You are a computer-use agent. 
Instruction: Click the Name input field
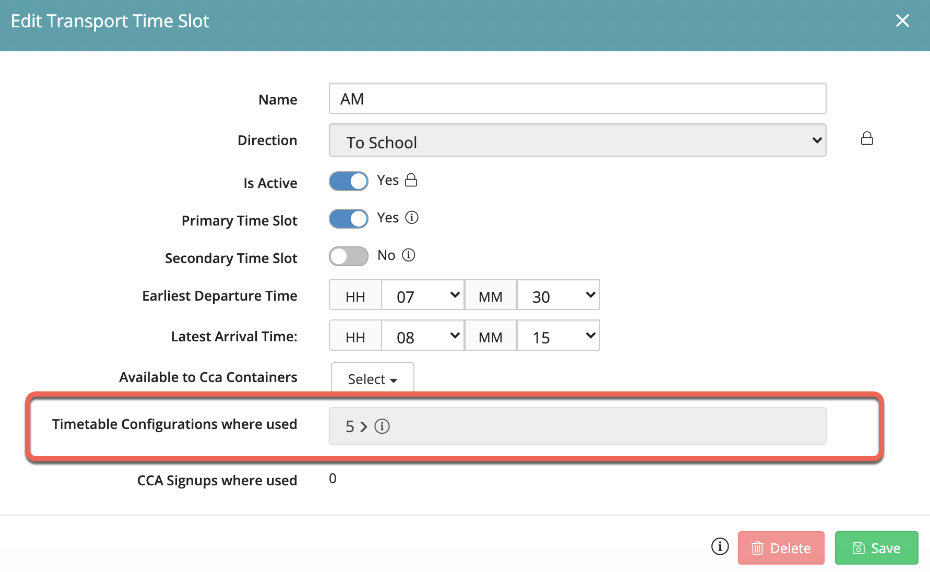click(x=577, y=99)
